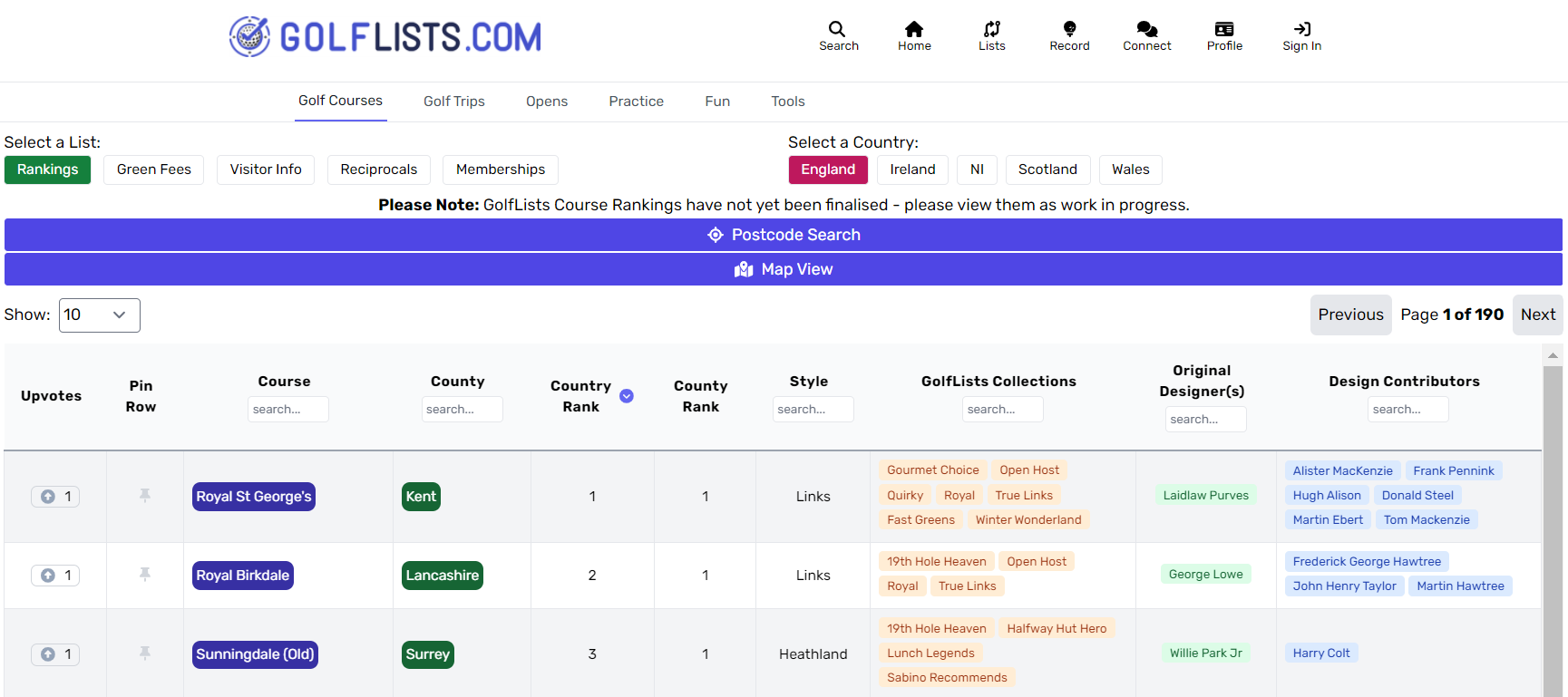Image resolution: width=1568 pixels, height=697 pixels.
Task: Click the George Lowe designer tag
Action: [1206, 575]
